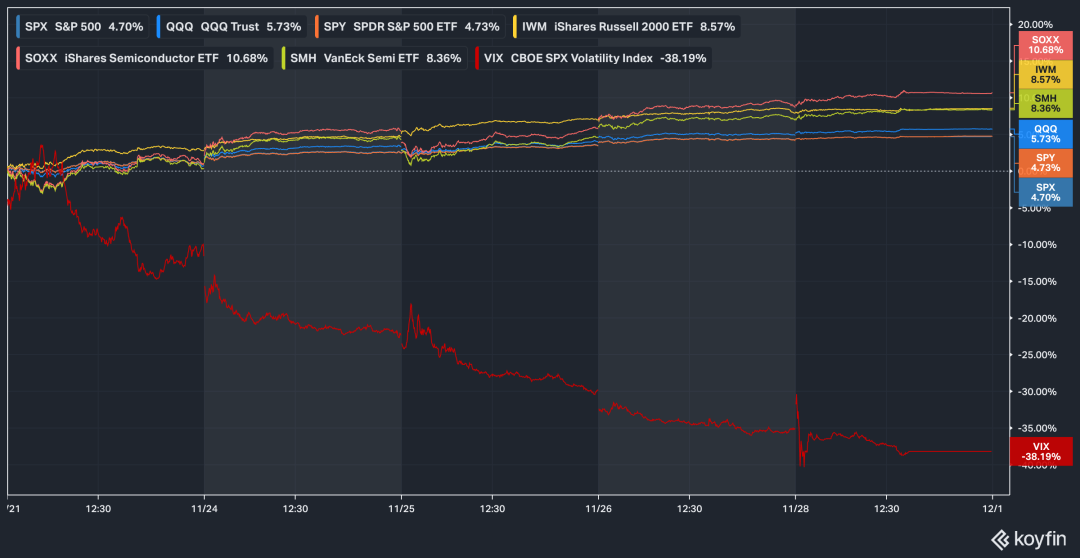Click the 11/25 date label on time axis
The width and height of the screenshot is (1080, 558).
[x=401, y=508]
